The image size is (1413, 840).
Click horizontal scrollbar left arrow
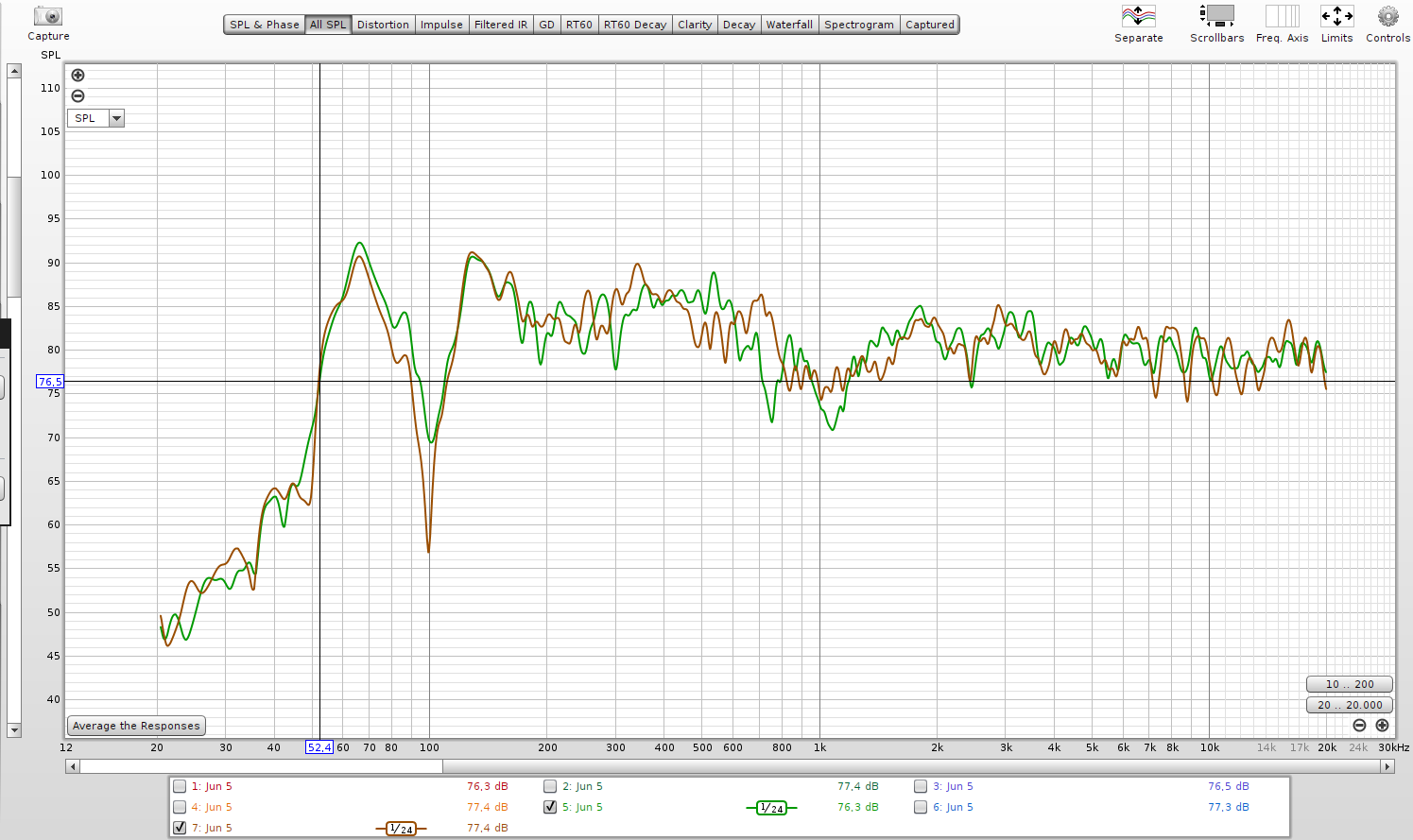73,766
